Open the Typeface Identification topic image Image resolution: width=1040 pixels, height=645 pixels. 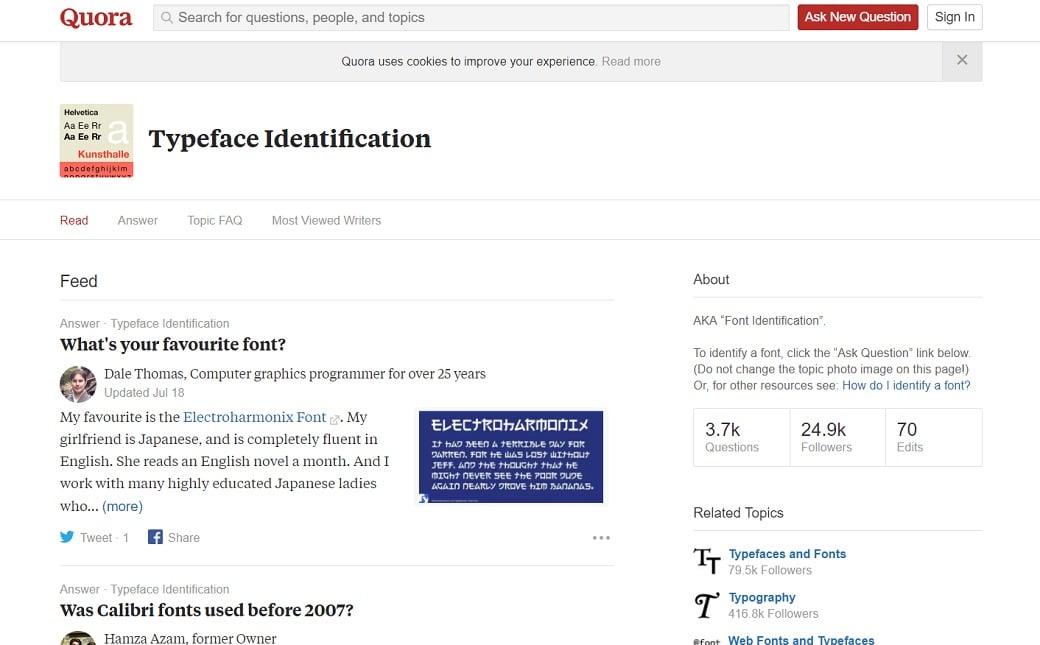point(96,140)
